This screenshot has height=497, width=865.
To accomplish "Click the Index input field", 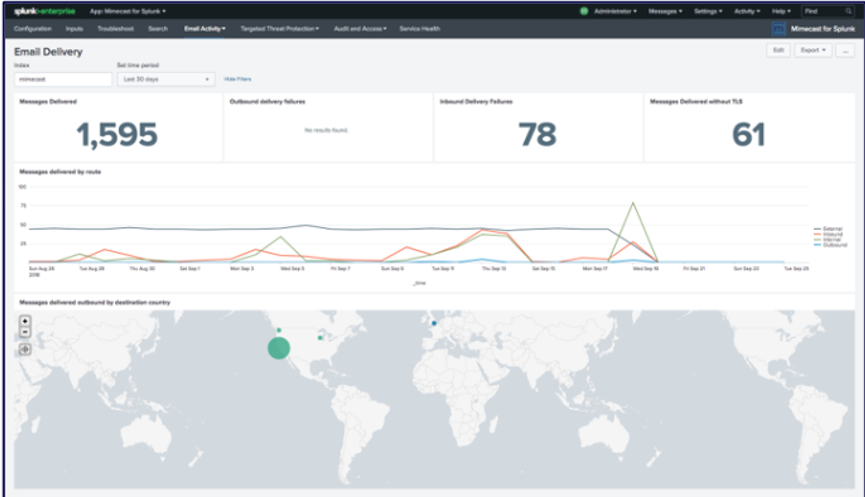I will click(x=63, y=78).
